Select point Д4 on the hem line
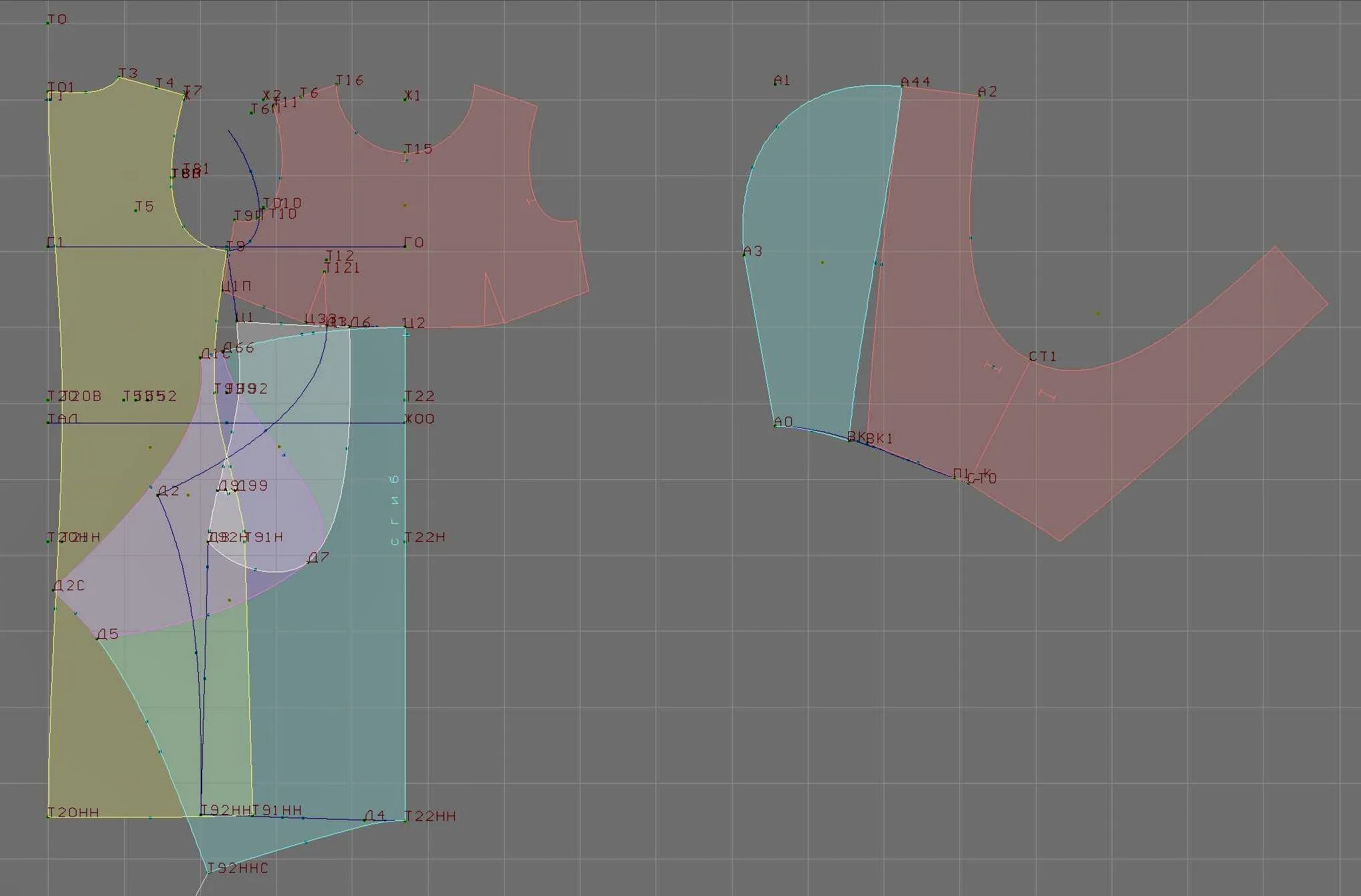The height and width of the screenshot is (896, 1361). point(366,820)
